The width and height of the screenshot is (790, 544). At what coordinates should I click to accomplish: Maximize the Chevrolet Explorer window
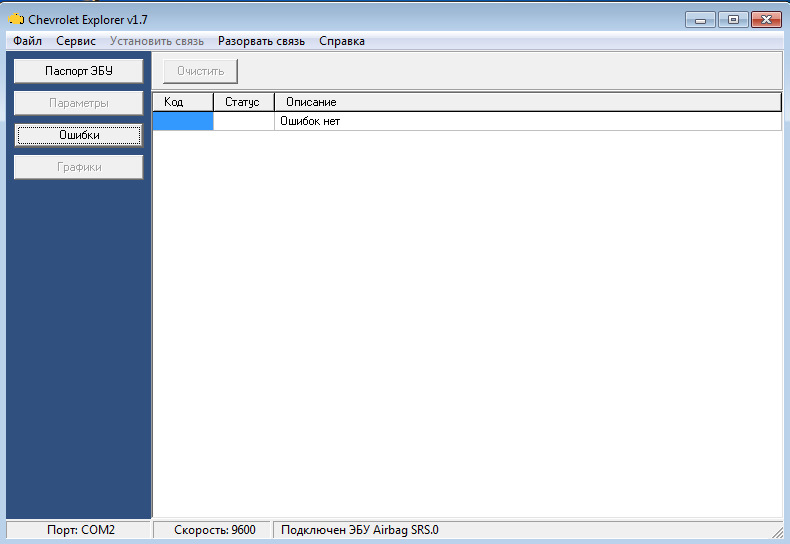(x=733, y=20)
